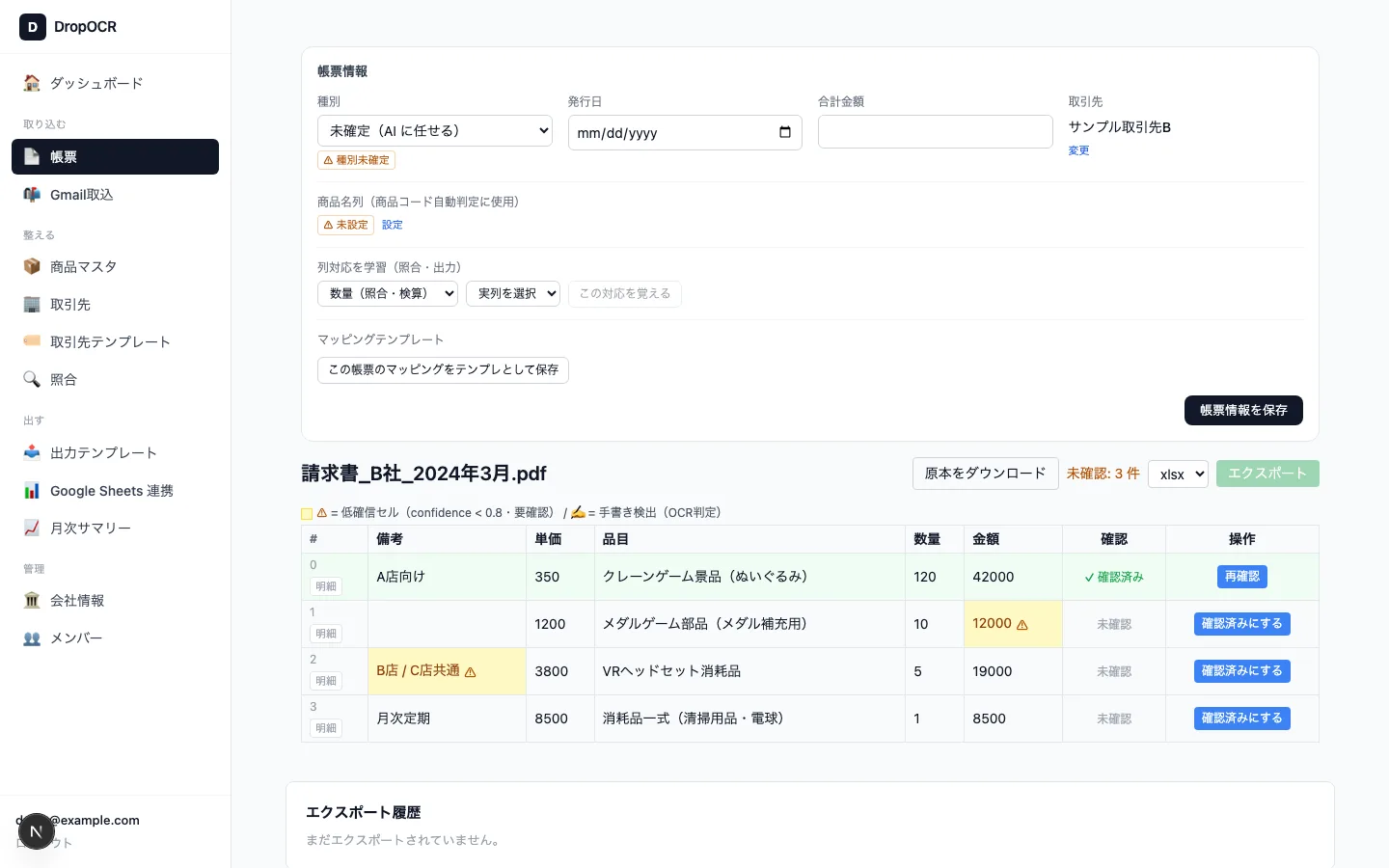The height and width of the screenshot is (868, 1389).
Task: Open Google Sheets 連携 page
Action: tap(115, 491)
